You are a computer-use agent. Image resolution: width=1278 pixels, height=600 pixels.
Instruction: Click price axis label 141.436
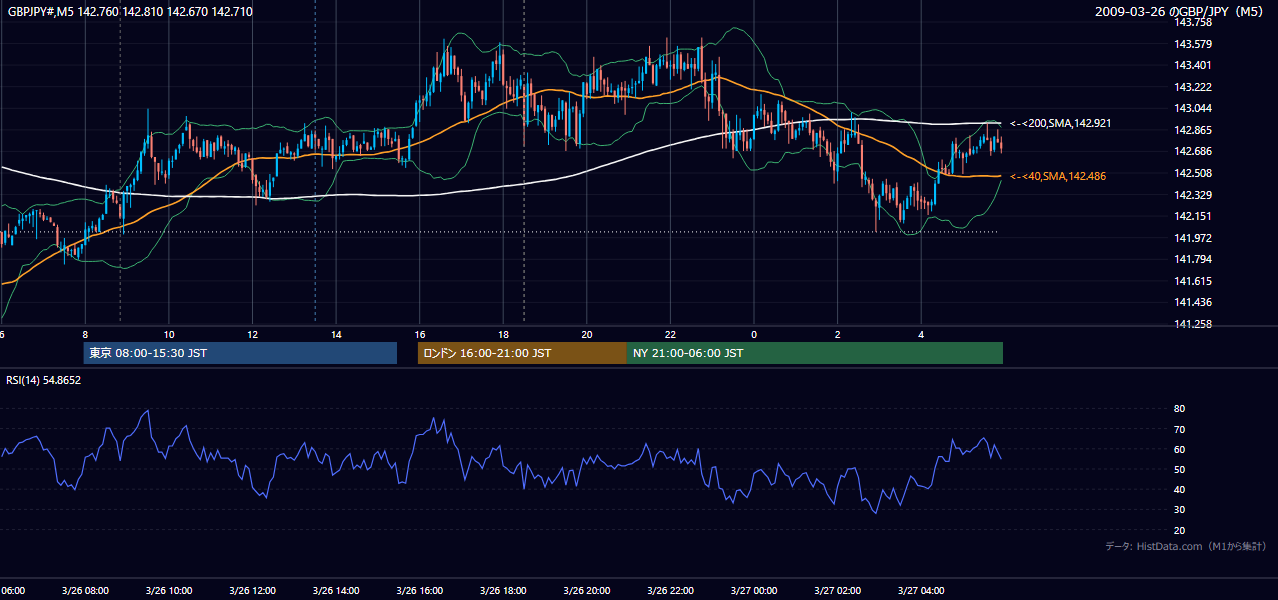1192,302
